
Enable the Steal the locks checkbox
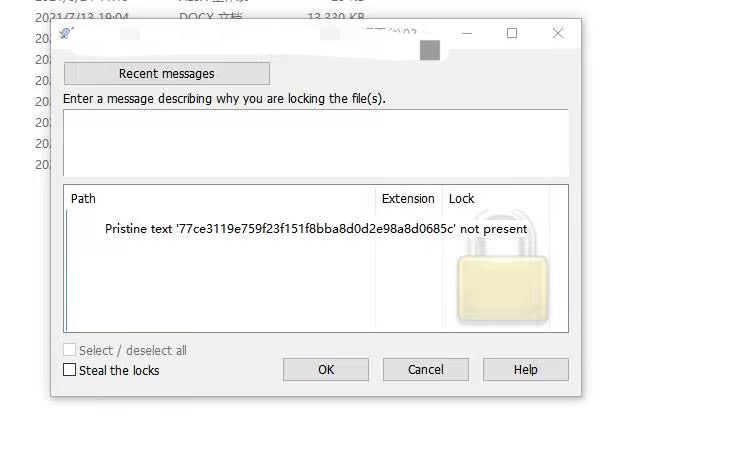tap(70, 370)
